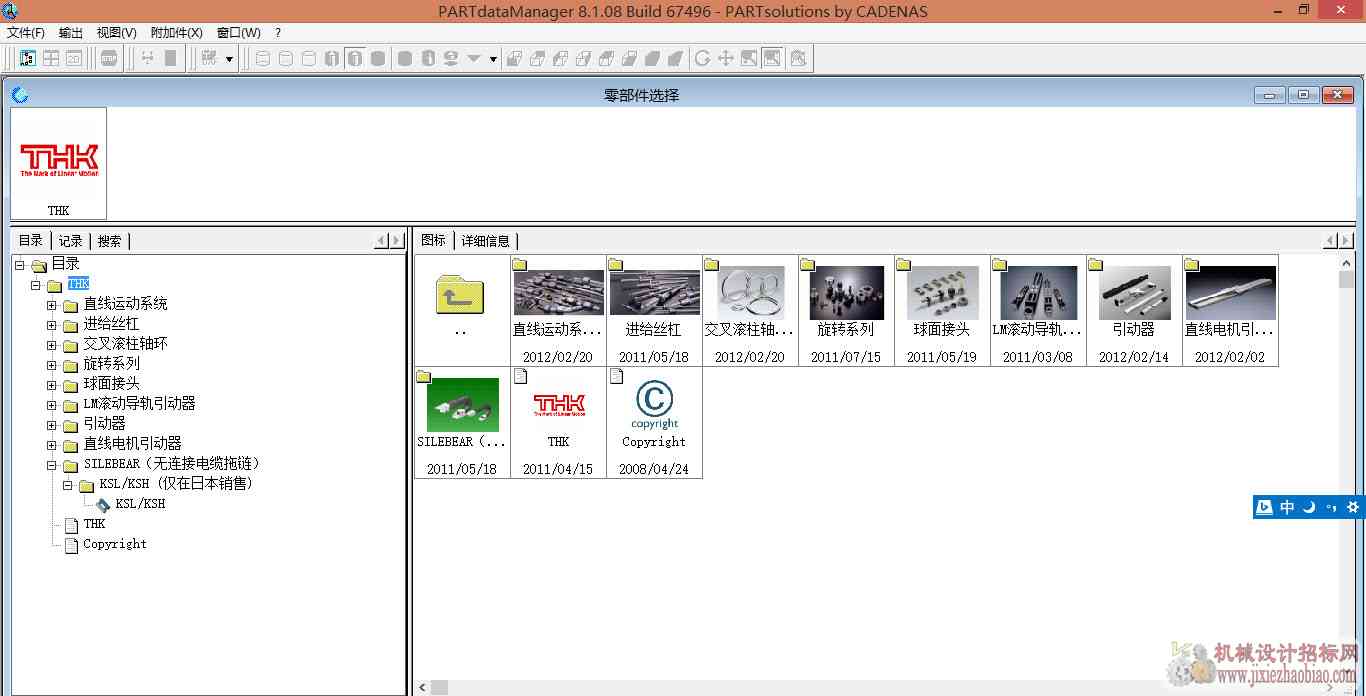Open the 输出 menu
The image size is (1366, 696).
click(71, 33)
